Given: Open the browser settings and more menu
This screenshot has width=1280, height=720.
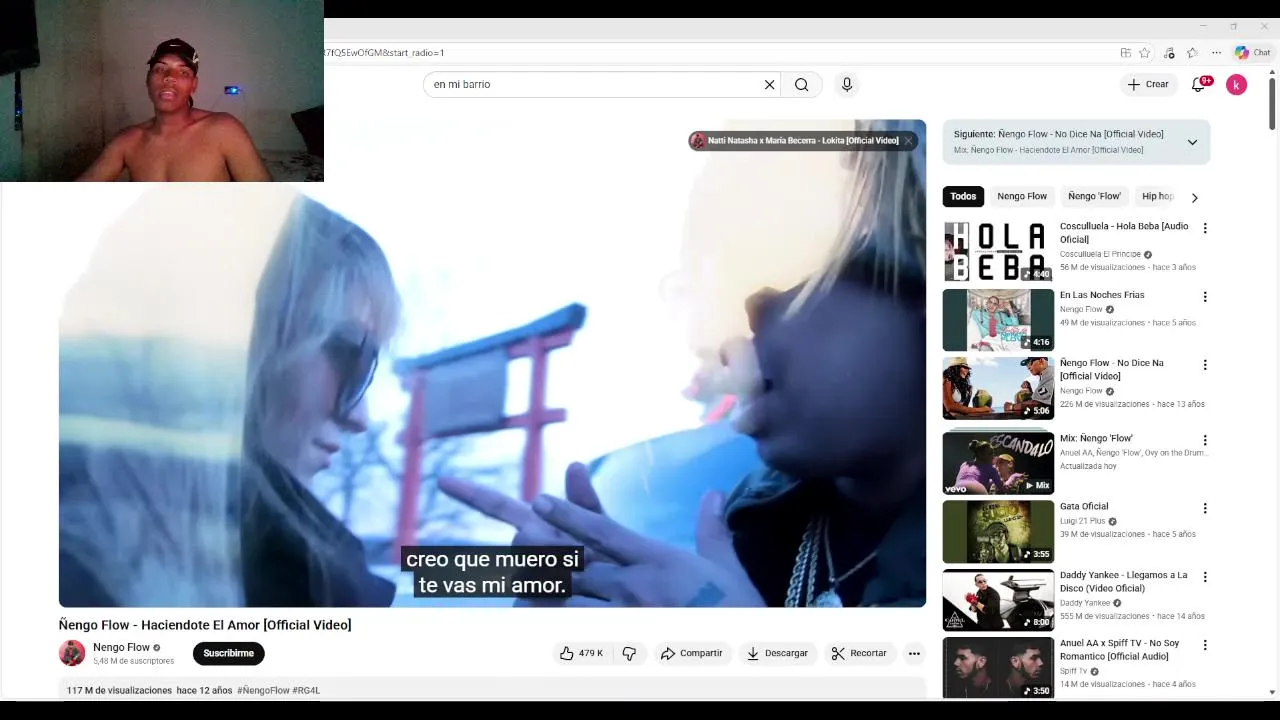Looking at the screenshot, I should (x=1216, y=53).
